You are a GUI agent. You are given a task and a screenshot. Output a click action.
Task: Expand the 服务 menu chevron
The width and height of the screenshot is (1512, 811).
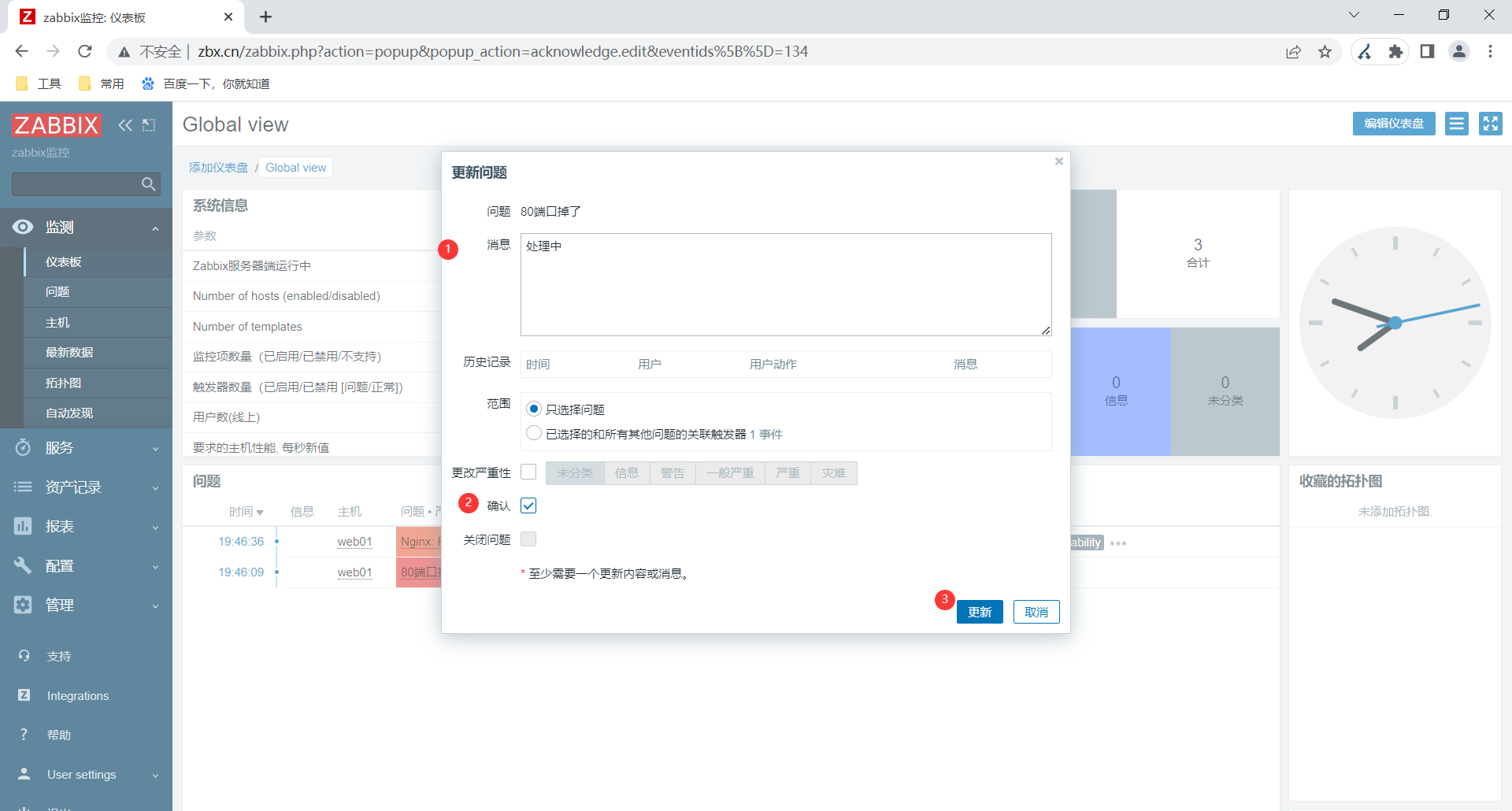155,449
